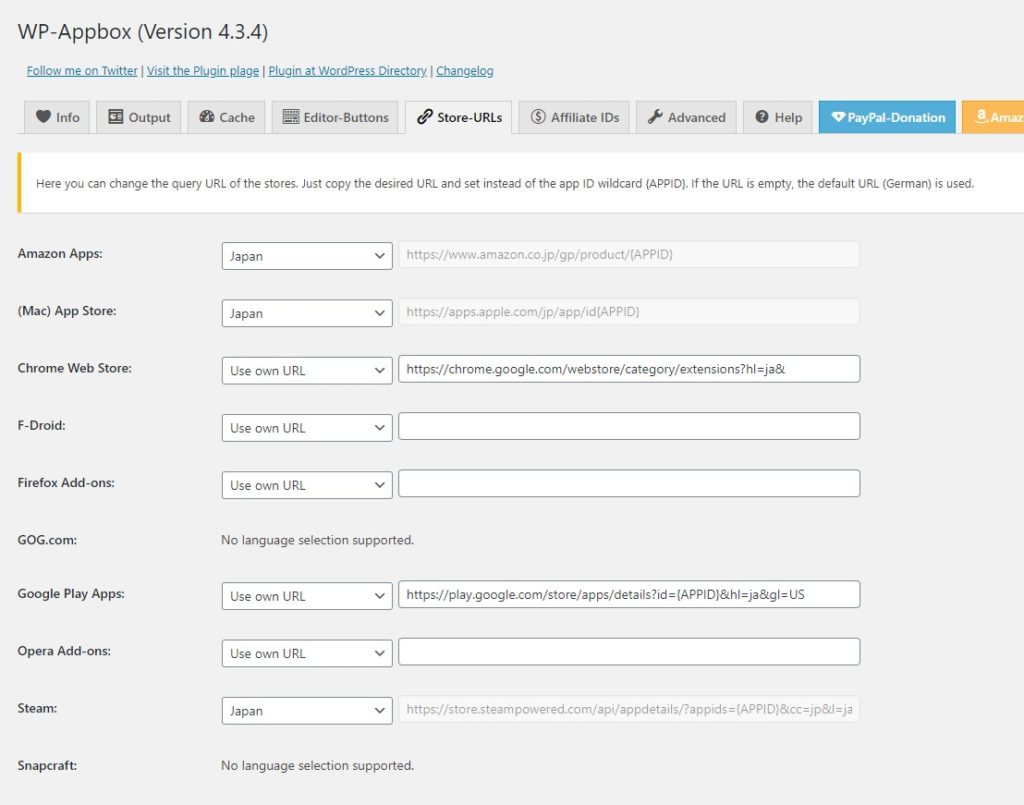
Task: Click the empty Opera Add-ons URL field
Action: pos(629,652)
